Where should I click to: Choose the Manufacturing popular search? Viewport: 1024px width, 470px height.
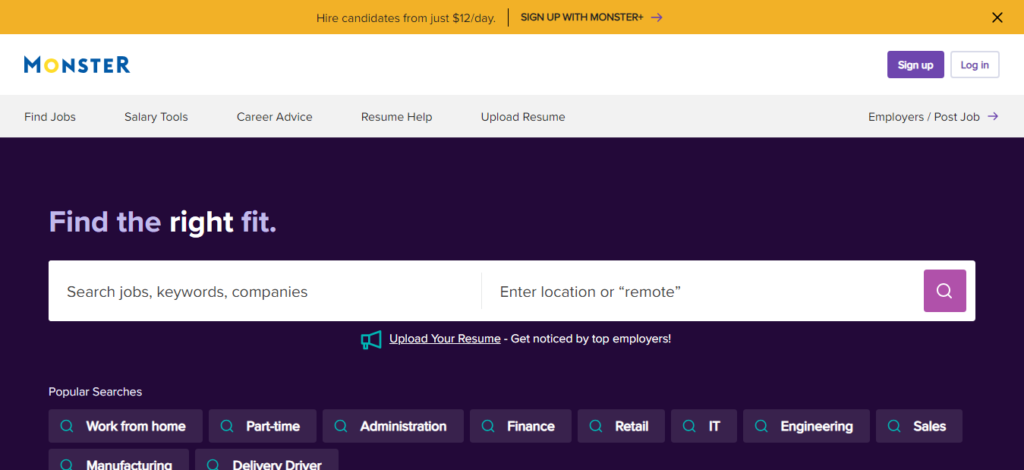click(119, 460)
